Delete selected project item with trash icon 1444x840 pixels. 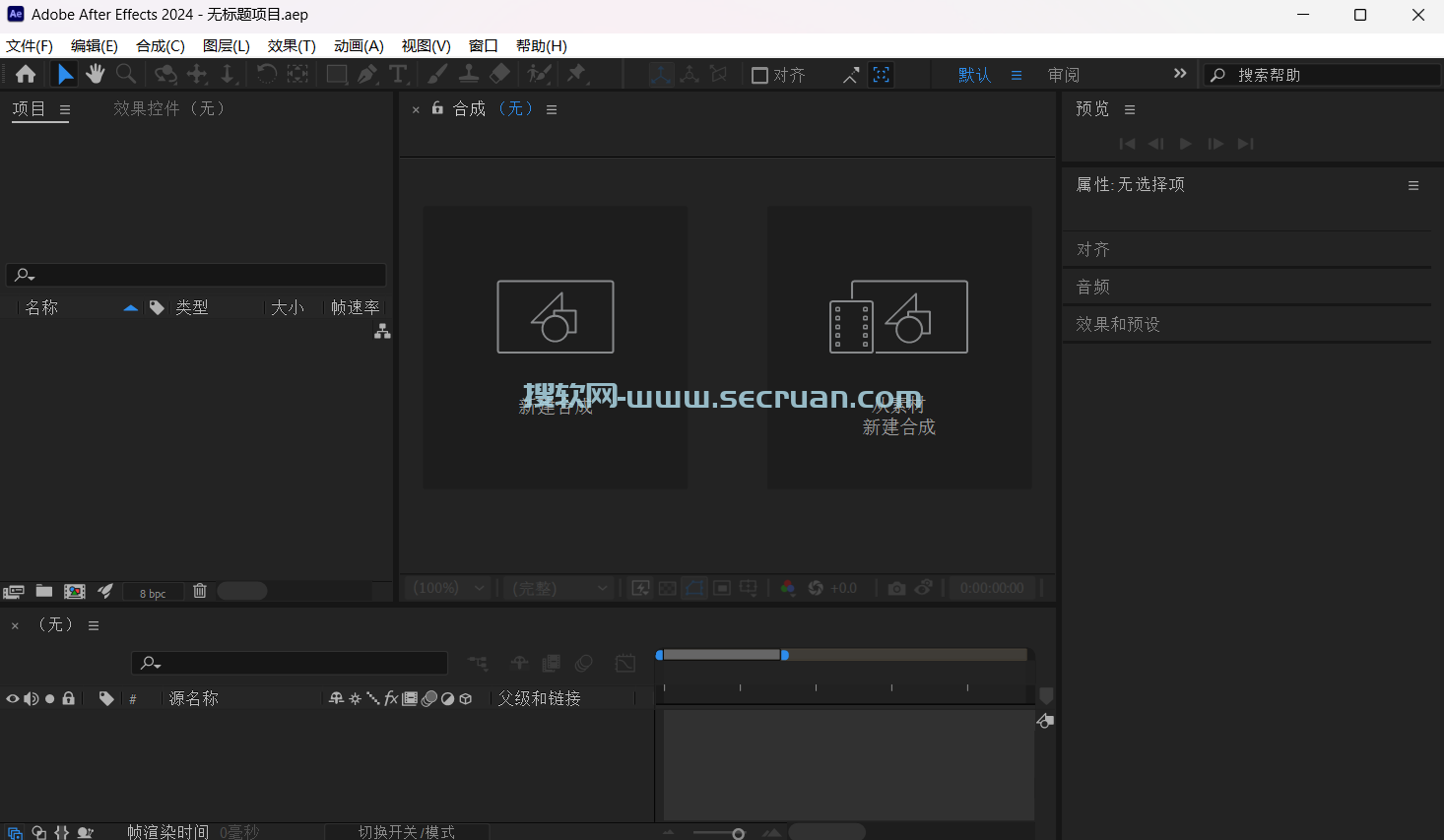pos(200,591)
